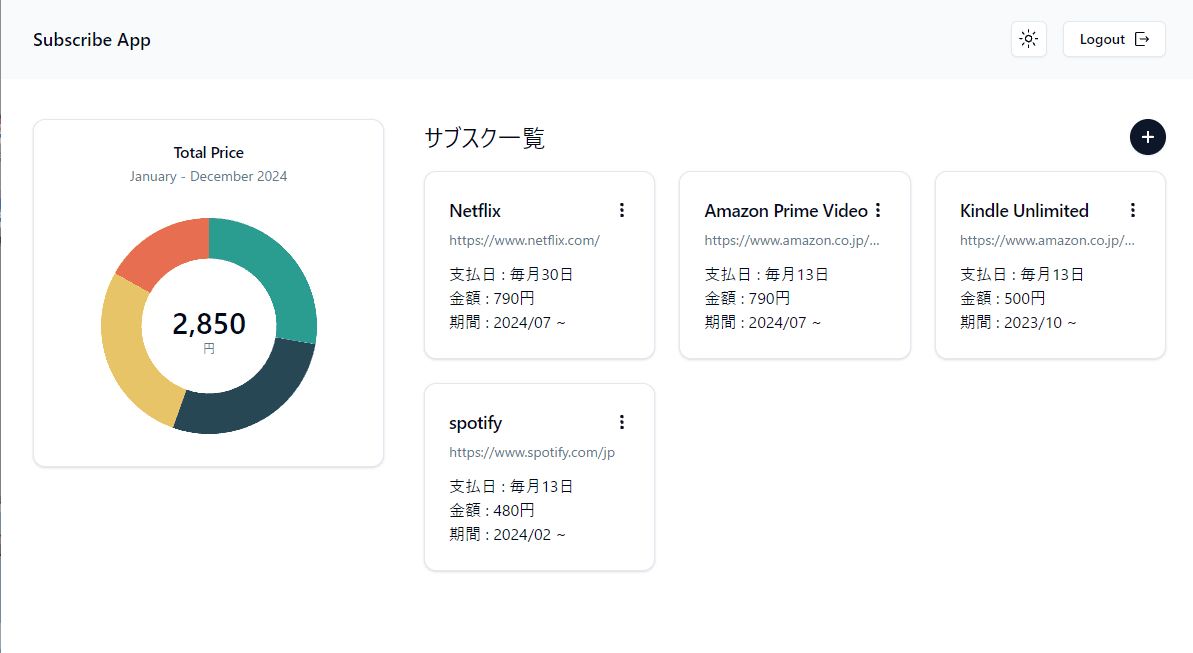Click the Total Price heading

click(x=208, y=152)
